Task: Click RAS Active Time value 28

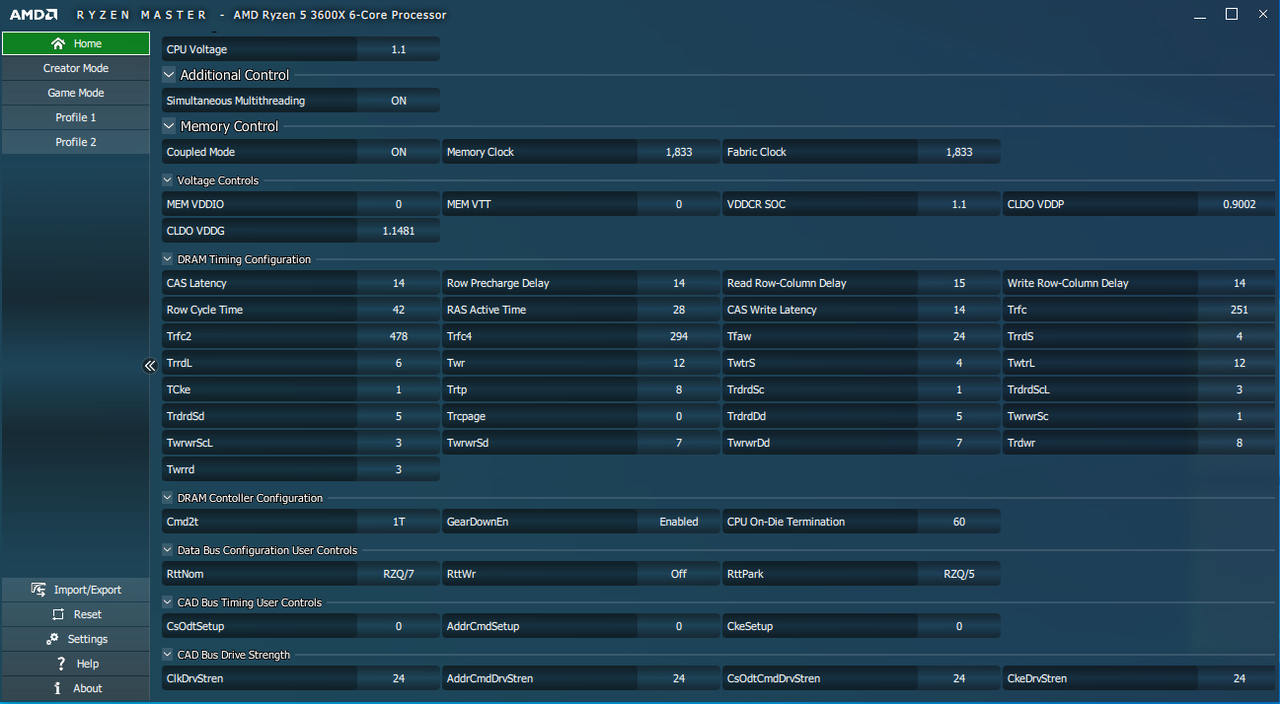Action: (x=679, y=310)
